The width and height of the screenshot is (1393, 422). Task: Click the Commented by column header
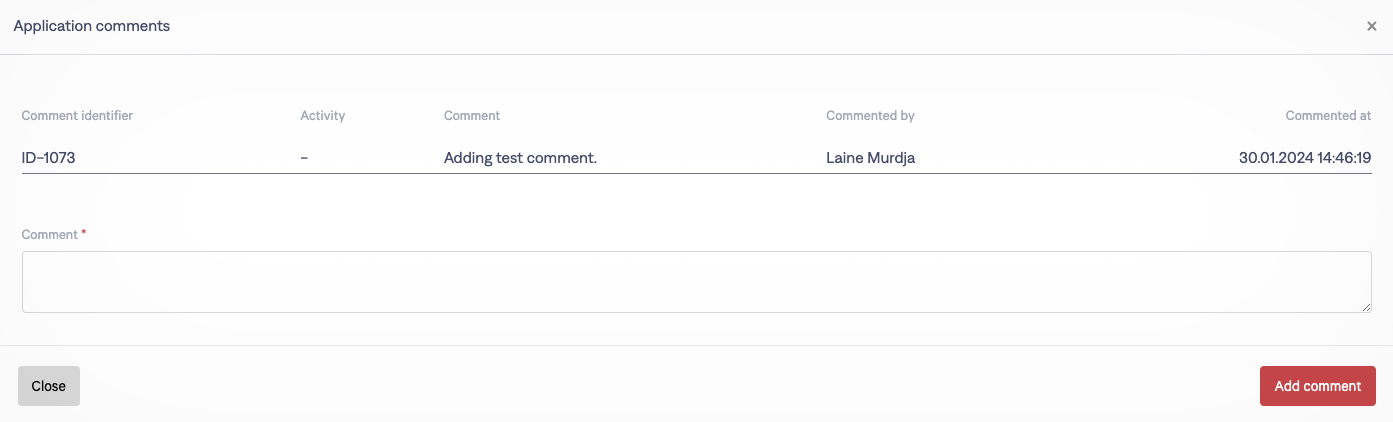[870, 116]
